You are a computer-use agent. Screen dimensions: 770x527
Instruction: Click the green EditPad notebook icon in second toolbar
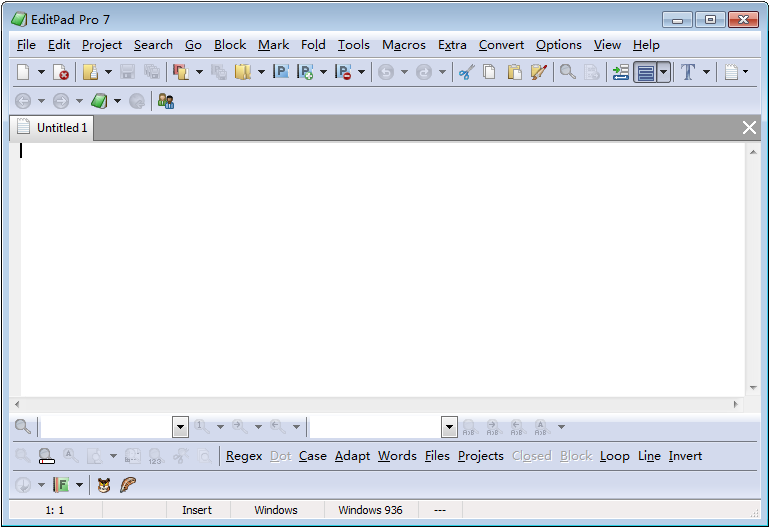tap(99, 101)
